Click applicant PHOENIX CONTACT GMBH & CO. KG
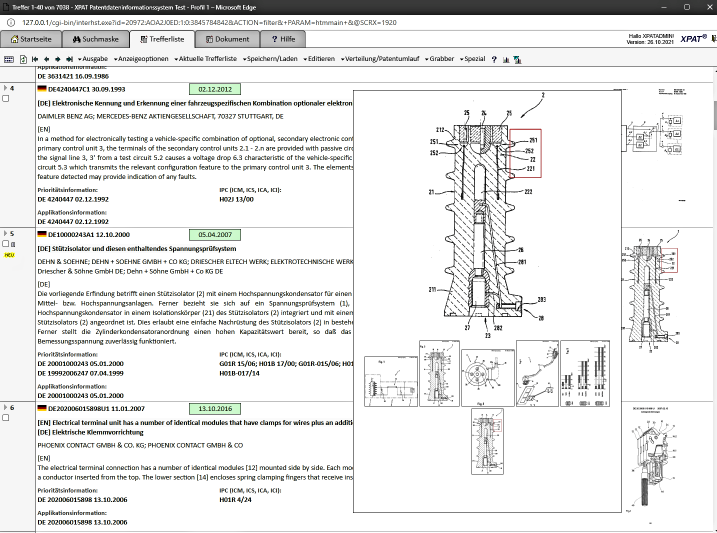The width and height of the screenshot is (717, 533). (x=91, y=445)
